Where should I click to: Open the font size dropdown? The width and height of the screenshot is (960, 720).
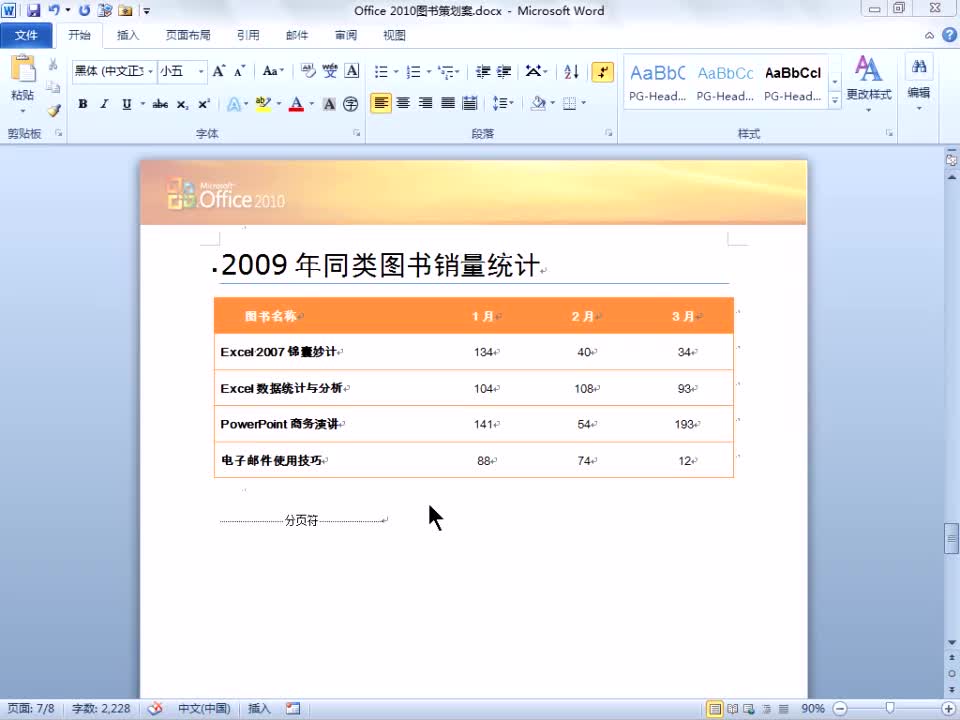200,72
